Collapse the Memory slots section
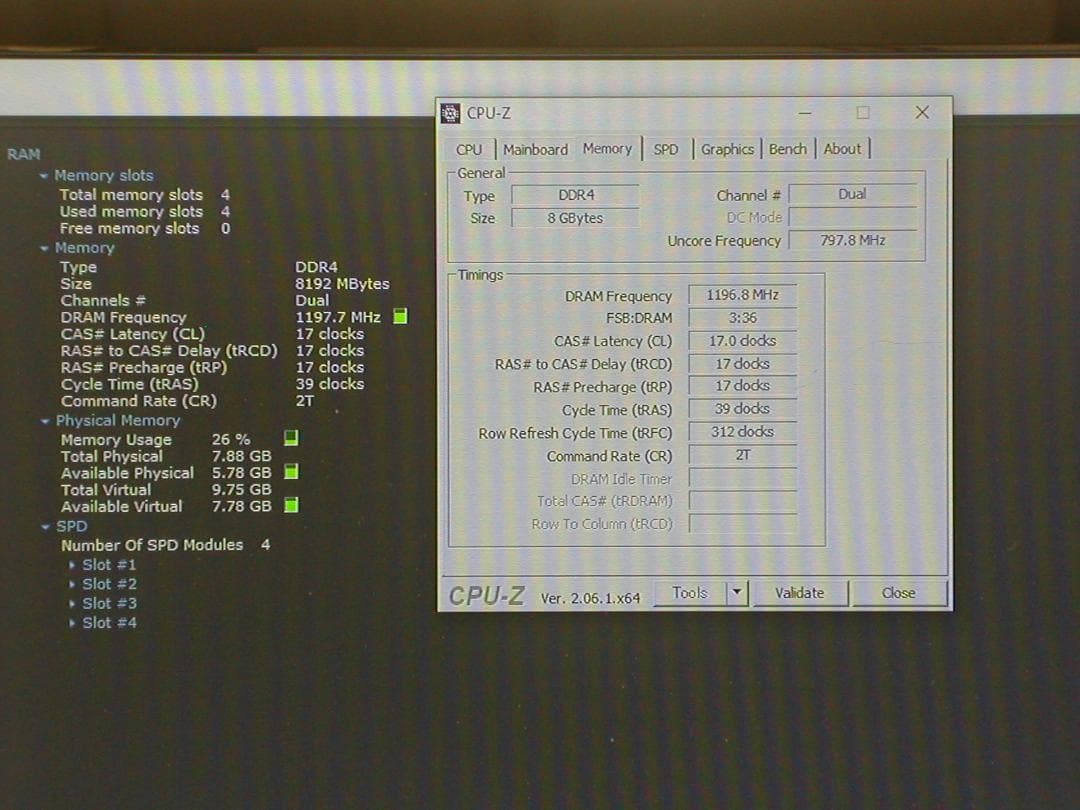This screenshot has width=1080, height=810. pyautogui.click(x=44, y=176)
